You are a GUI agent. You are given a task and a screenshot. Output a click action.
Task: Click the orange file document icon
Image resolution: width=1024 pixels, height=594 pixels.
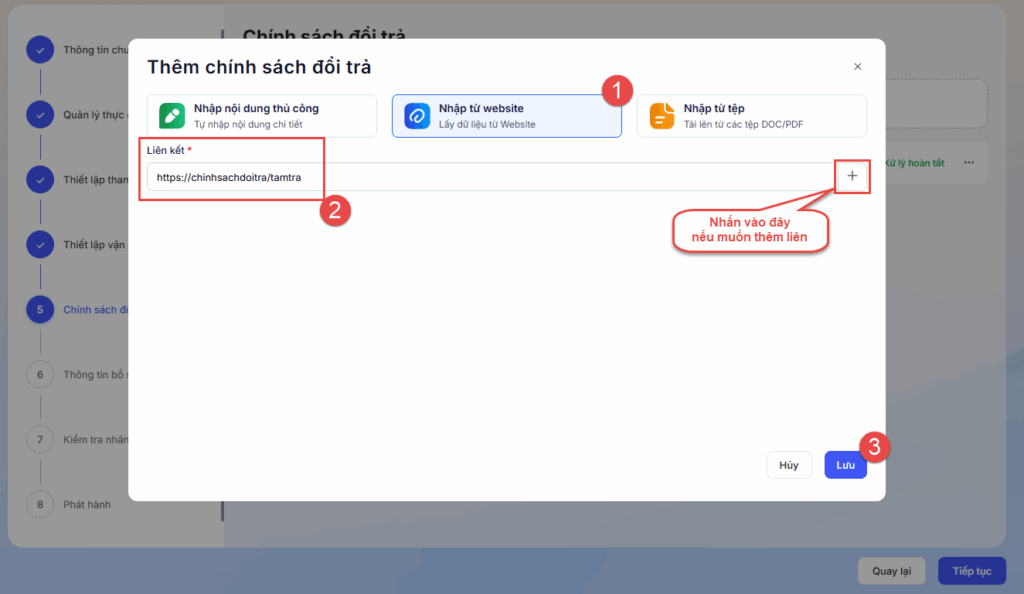pyautogui.click(x=662, y=116)
